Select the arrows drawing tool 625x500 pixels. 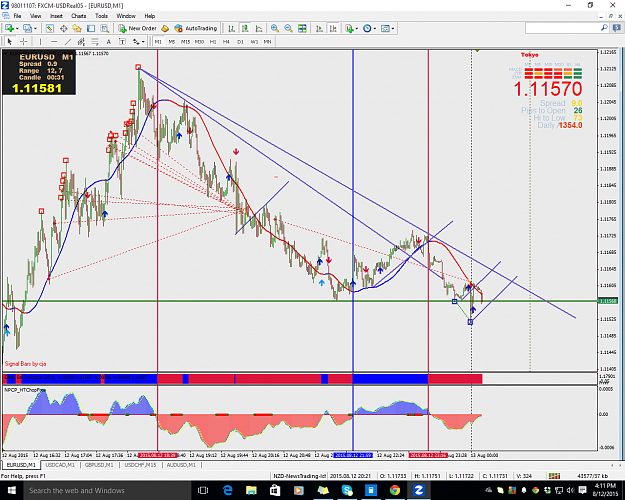tap(136, 41)
